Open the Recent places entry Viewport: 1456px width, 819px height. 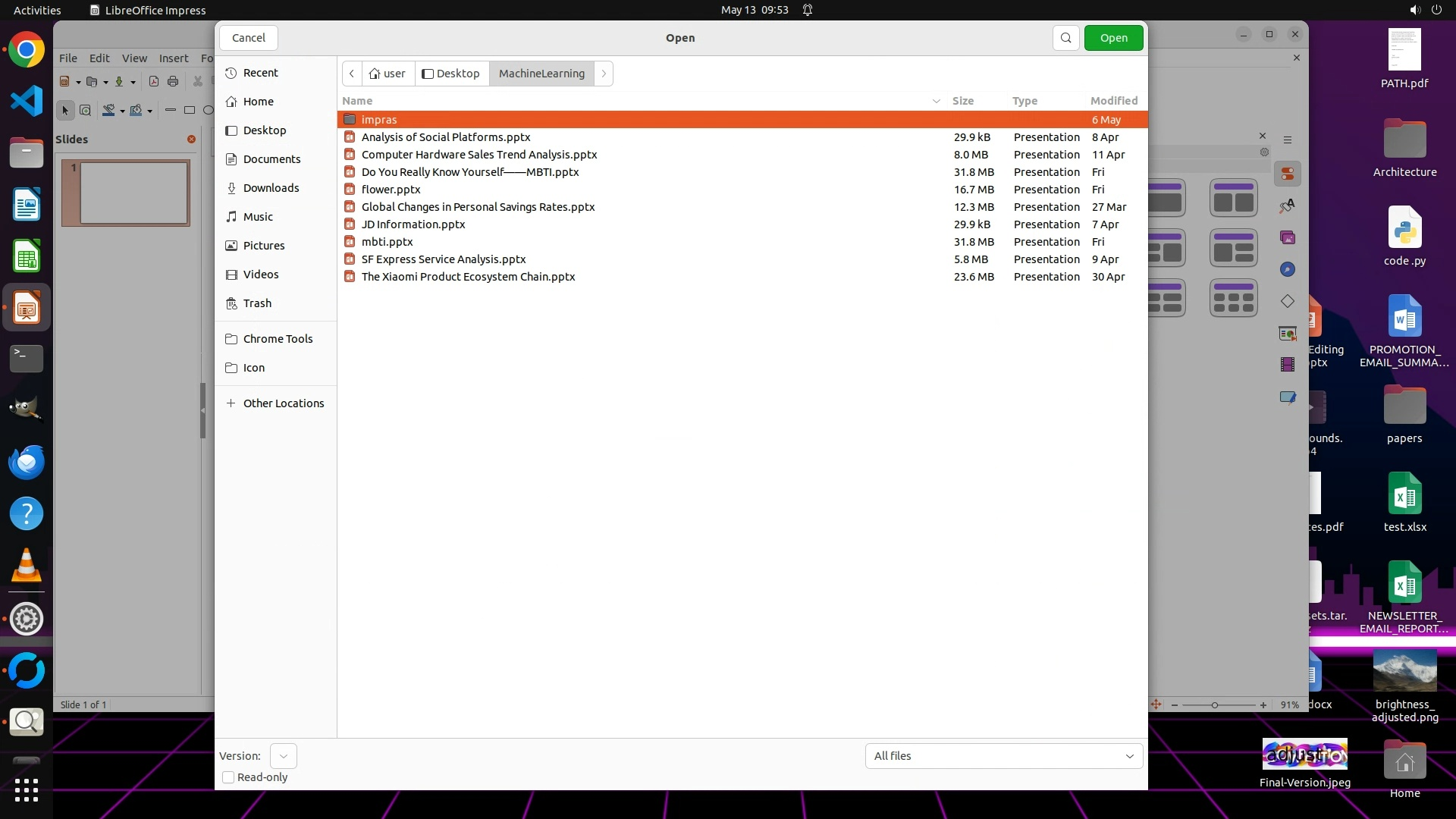260,73
